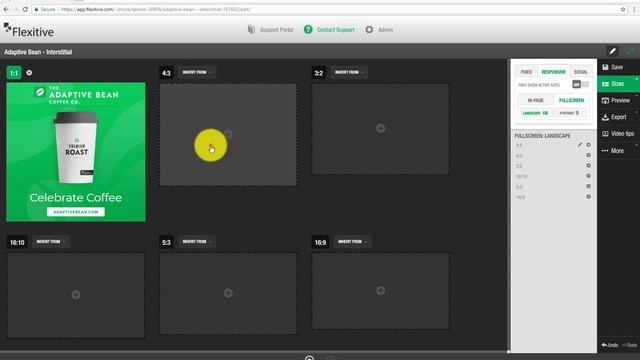
Task: Click the Contact Support question mark icon
Action: point(308,29)
